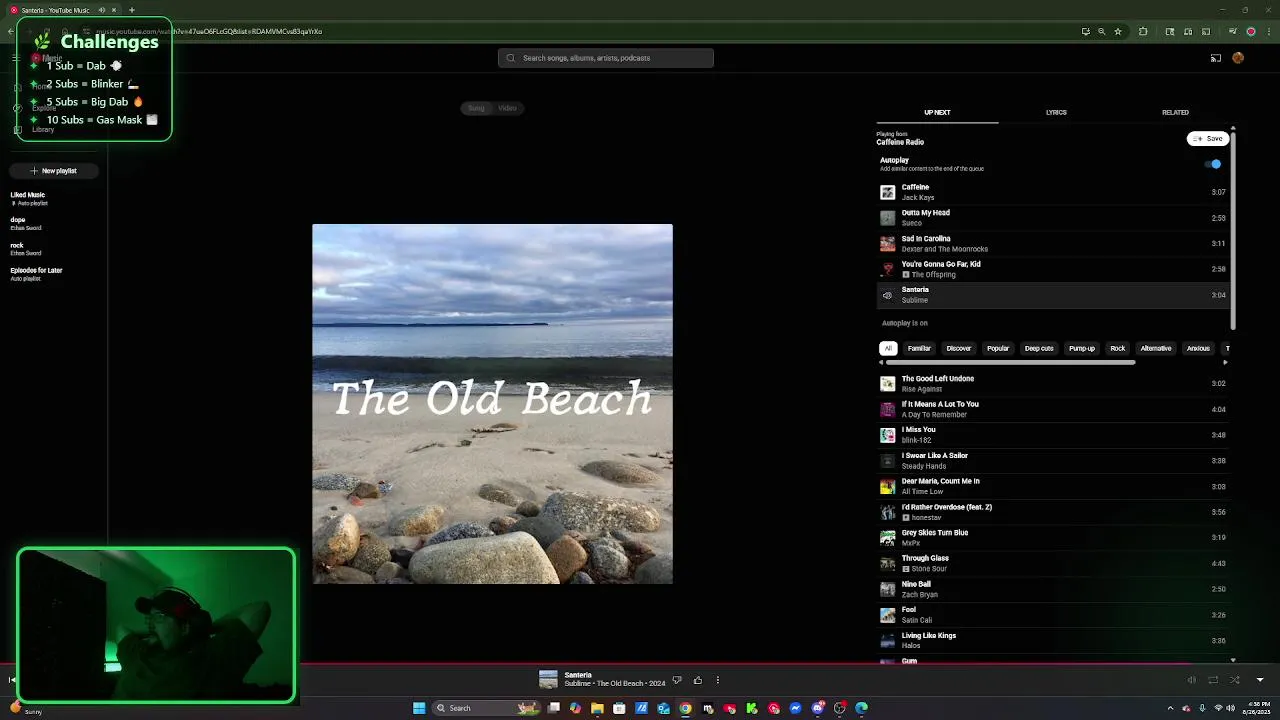This screenshot has width=1280, height=720.
Task: Click The Old Beach album artwork
Action: pyautogui.click(x=492, y=404)
